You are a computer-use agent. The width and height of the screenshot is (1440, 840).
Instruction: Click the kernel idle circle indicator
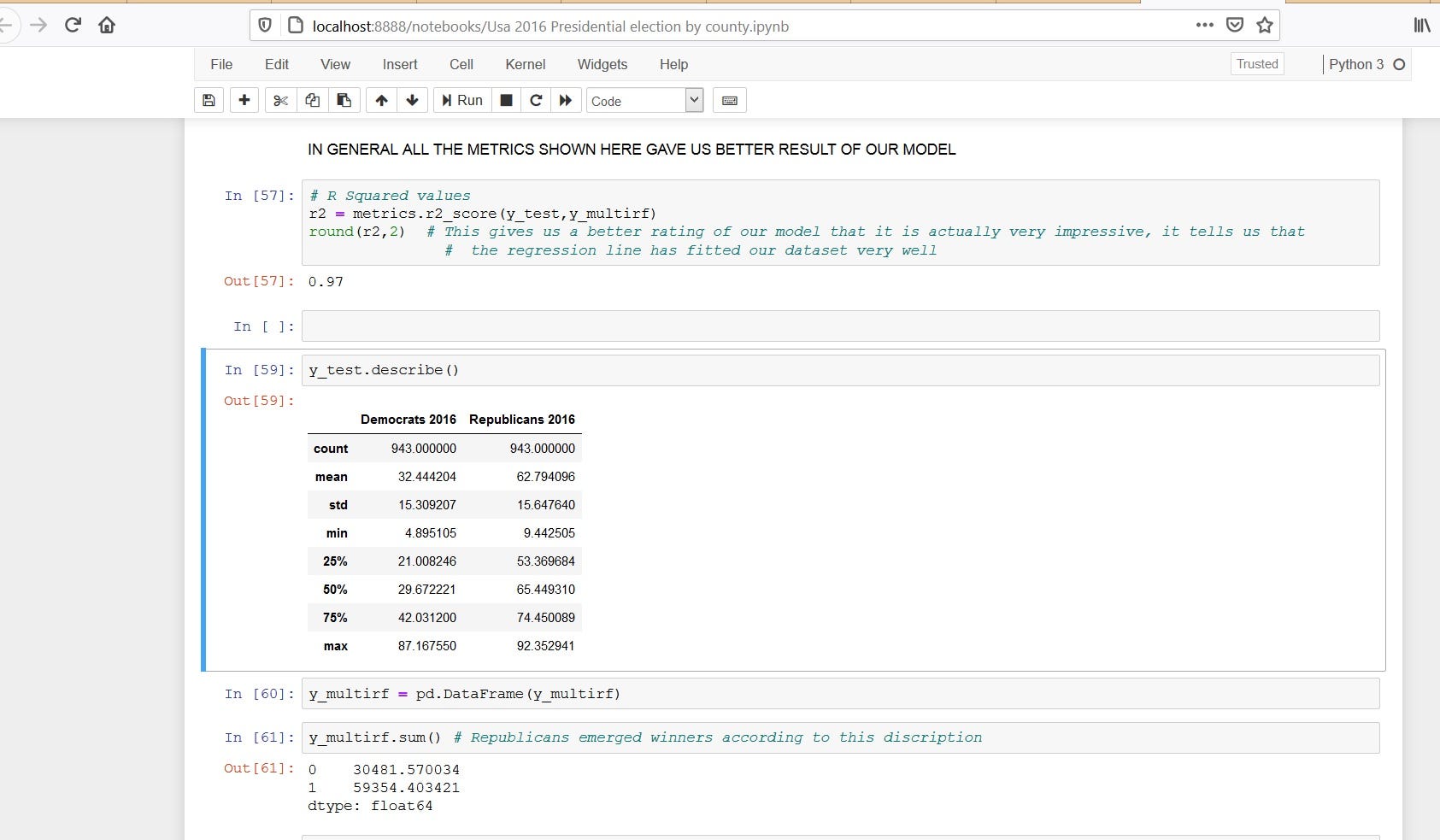click(x=1399, y=64)
